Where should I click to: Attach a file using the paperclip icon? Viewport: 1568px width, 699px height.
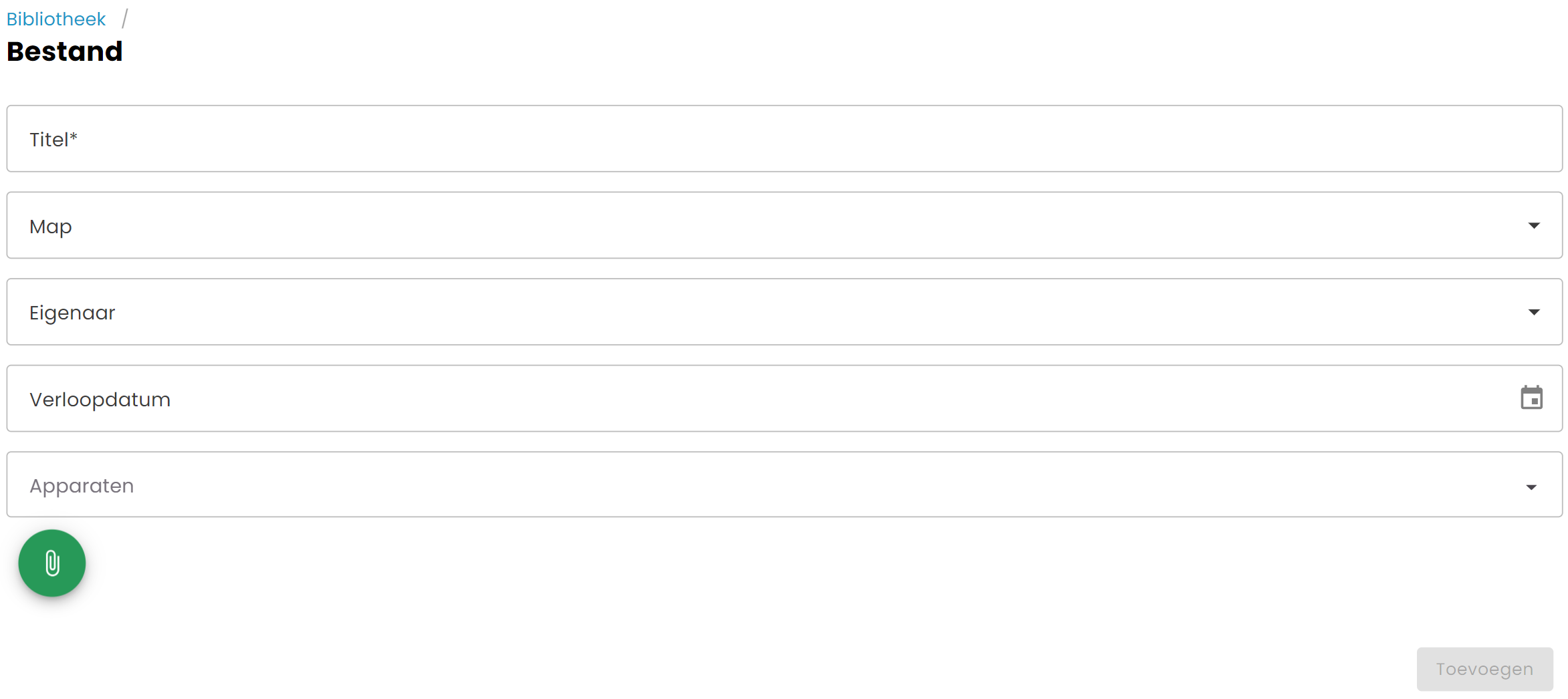52,563
